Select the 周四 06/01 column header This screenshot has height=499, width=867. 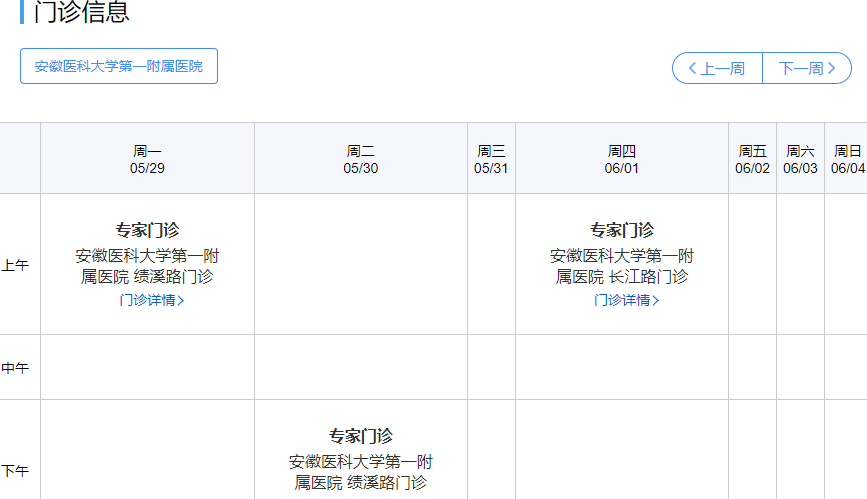622,159
